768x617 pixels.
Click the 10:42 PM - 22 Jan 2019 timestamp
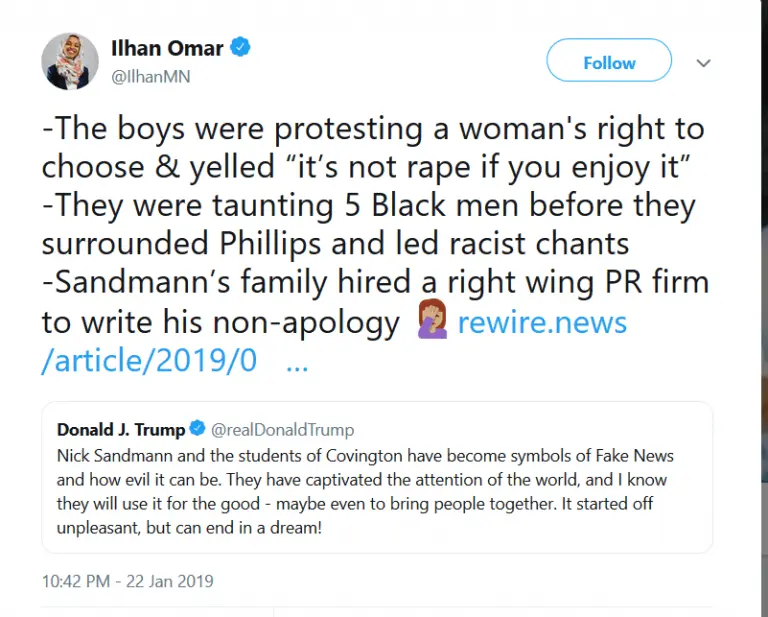pos(127,581)
